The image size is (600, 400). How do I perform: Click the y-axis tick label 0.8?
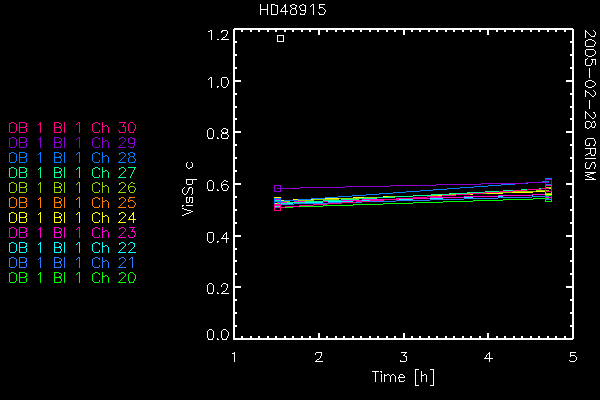[218, 134]
